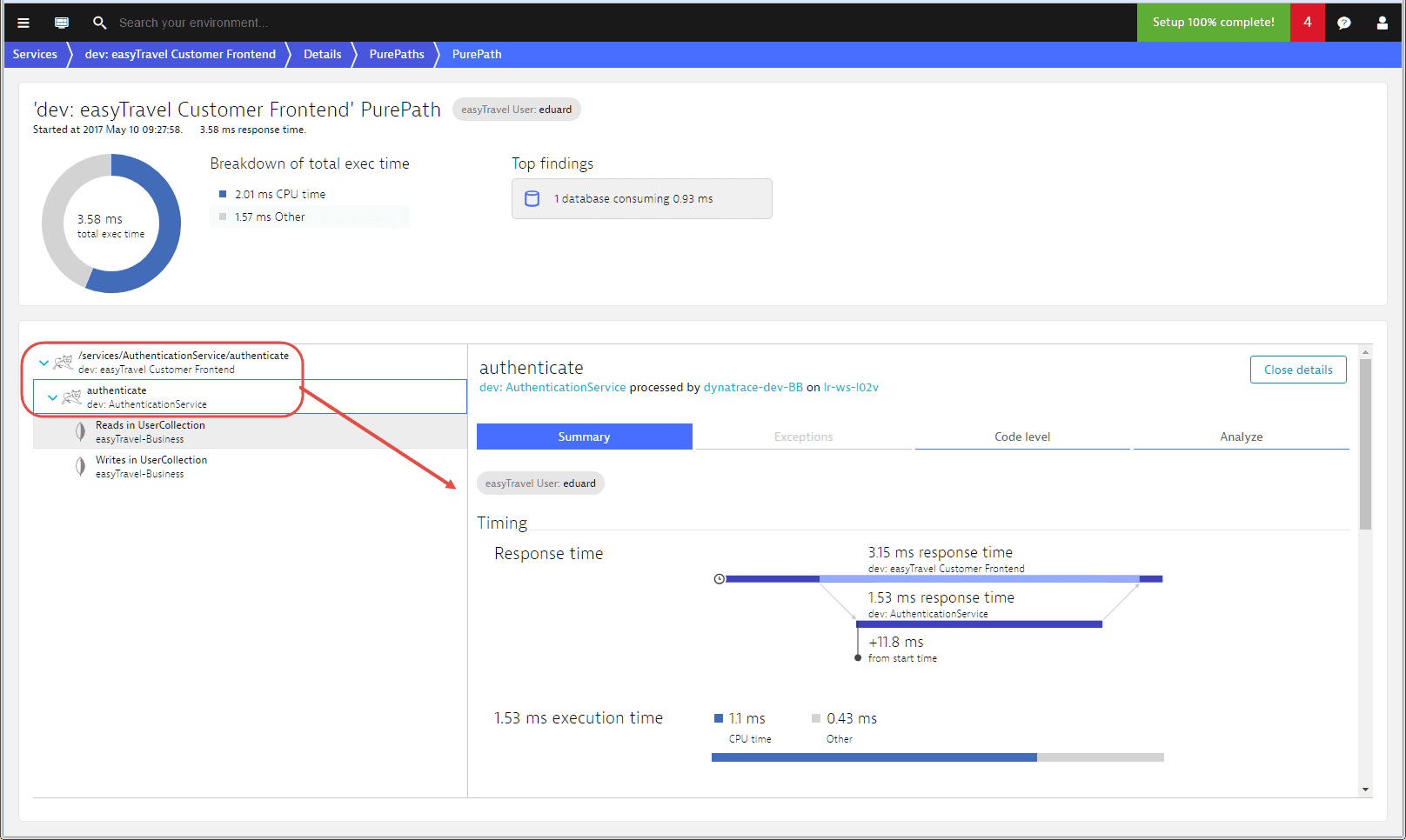Click the total exec time donut chart
The width and height of the screenshot is (1406, 840).
[111, 223]
